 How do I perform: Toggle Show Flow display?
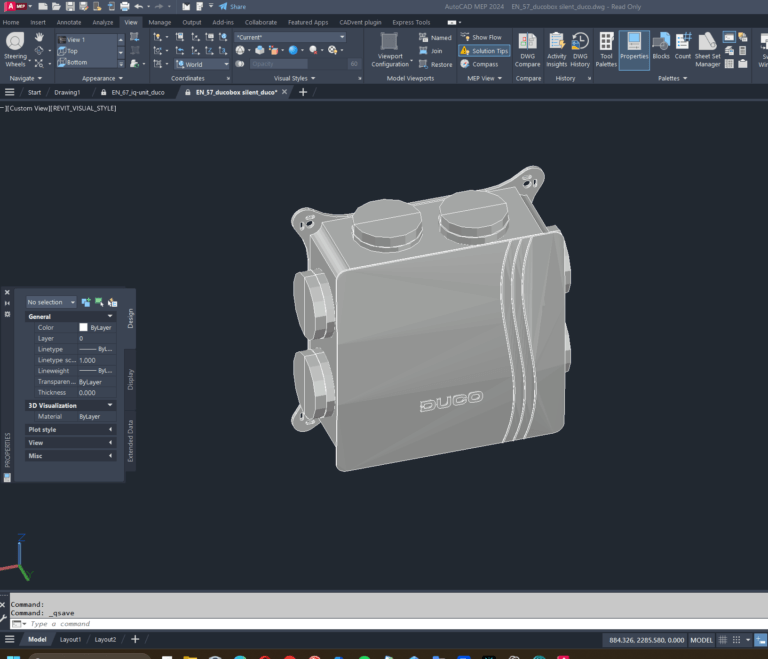[x=480, y=37]
